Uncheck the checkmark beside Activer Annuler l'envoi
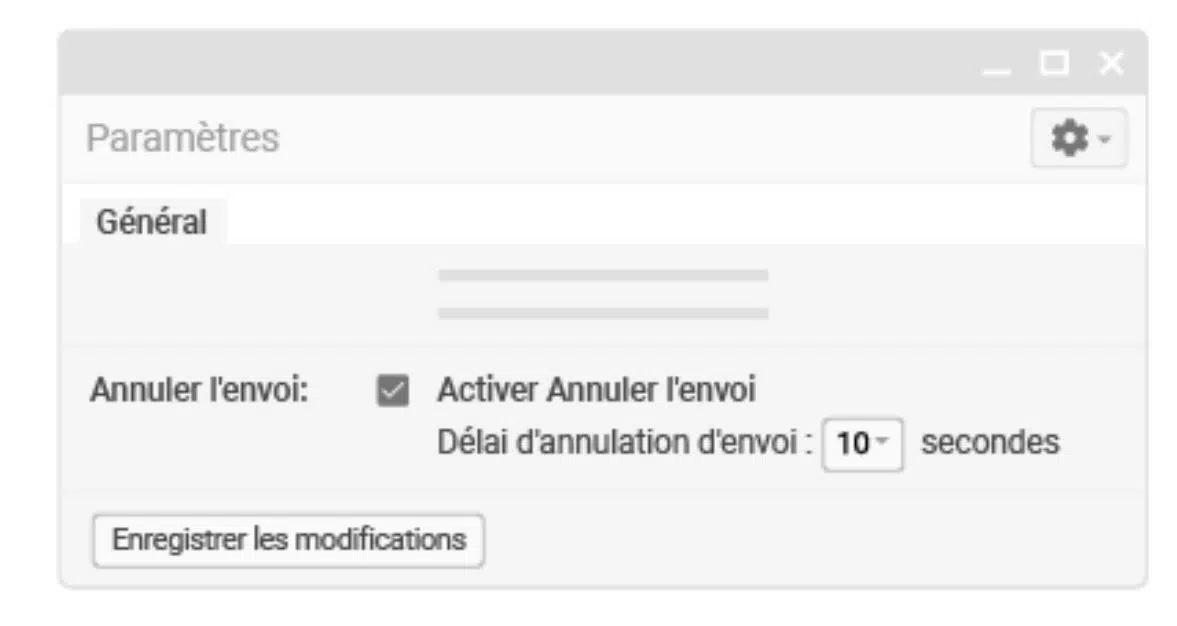This screenshot has width=1177, height=626. [393, 390]
